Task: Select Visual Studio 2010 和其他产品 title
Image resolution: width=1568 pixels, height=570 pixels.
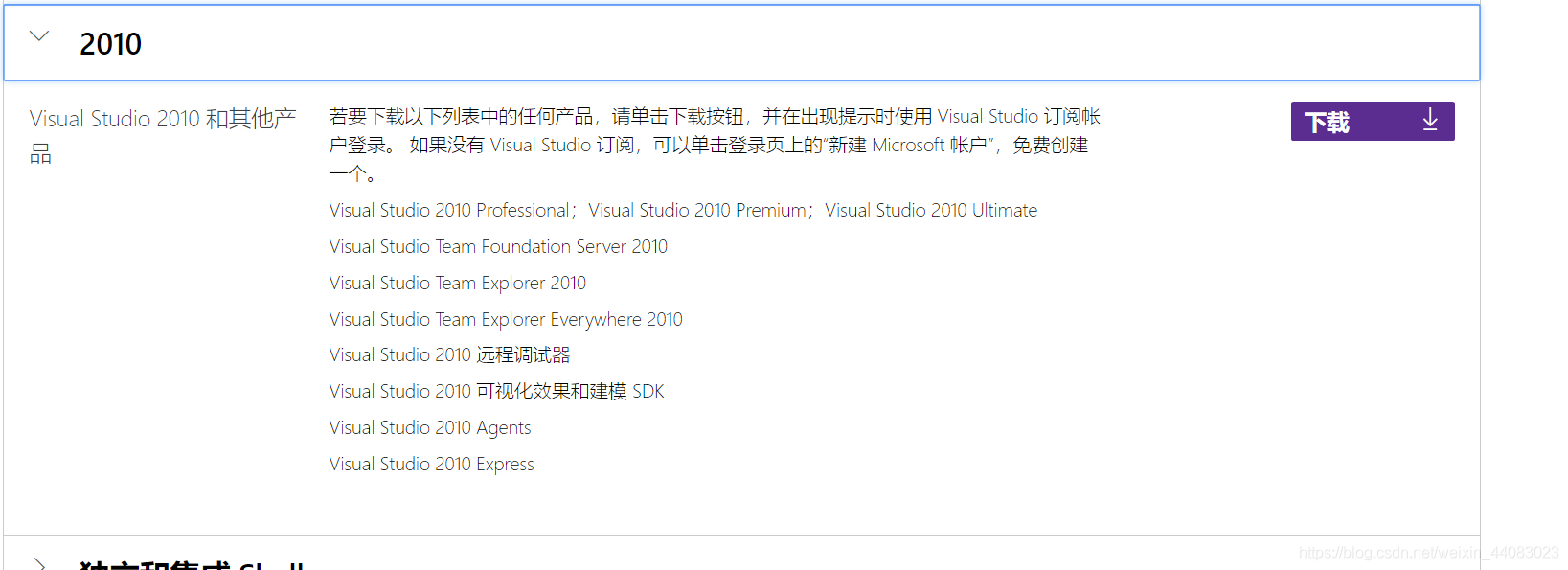Action: coord(163,135)
